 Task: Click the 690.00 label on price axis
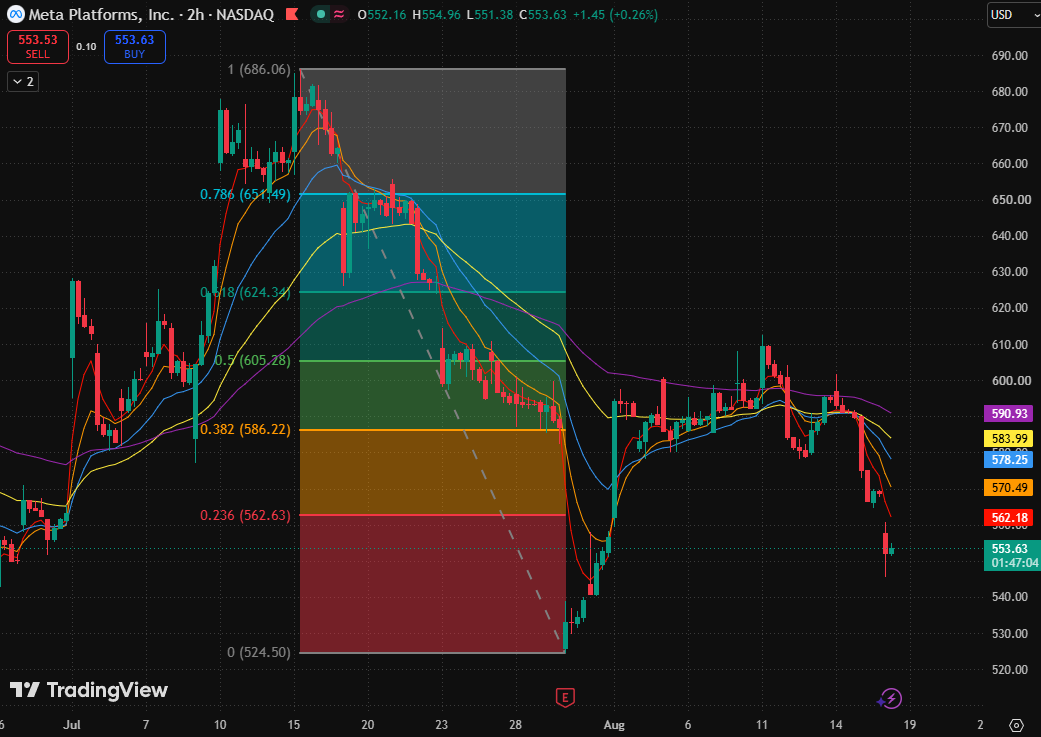pyautogui.click(x=1009, y=56)
